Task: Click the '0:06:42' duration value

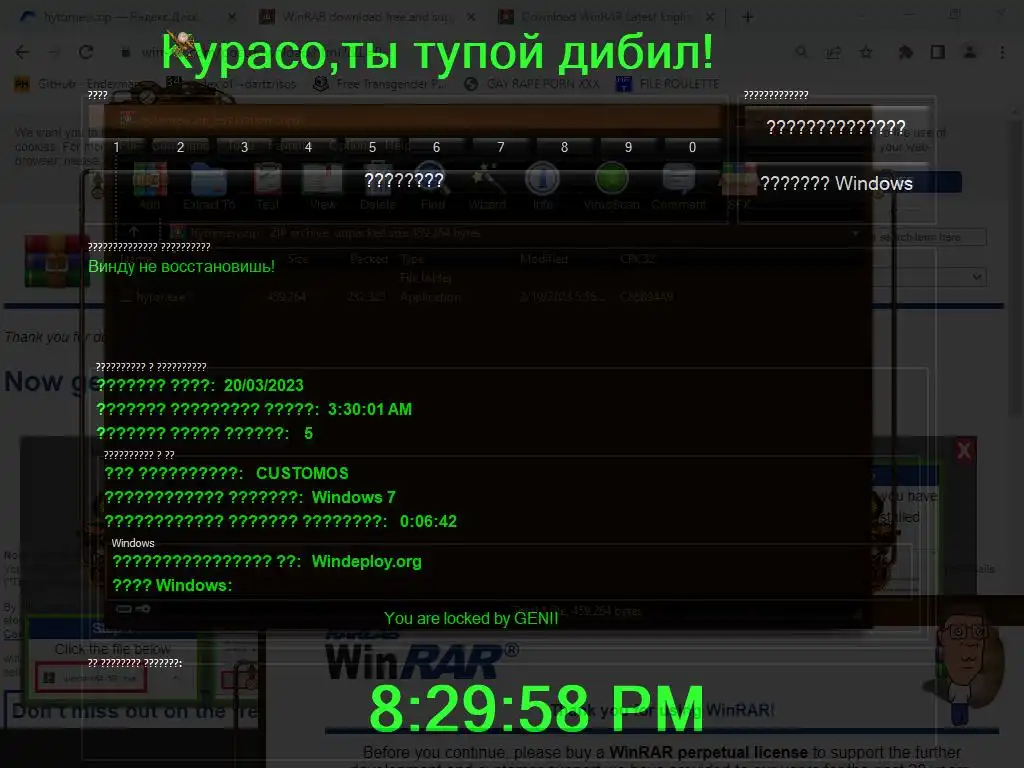Action: [x=428, y=521]
